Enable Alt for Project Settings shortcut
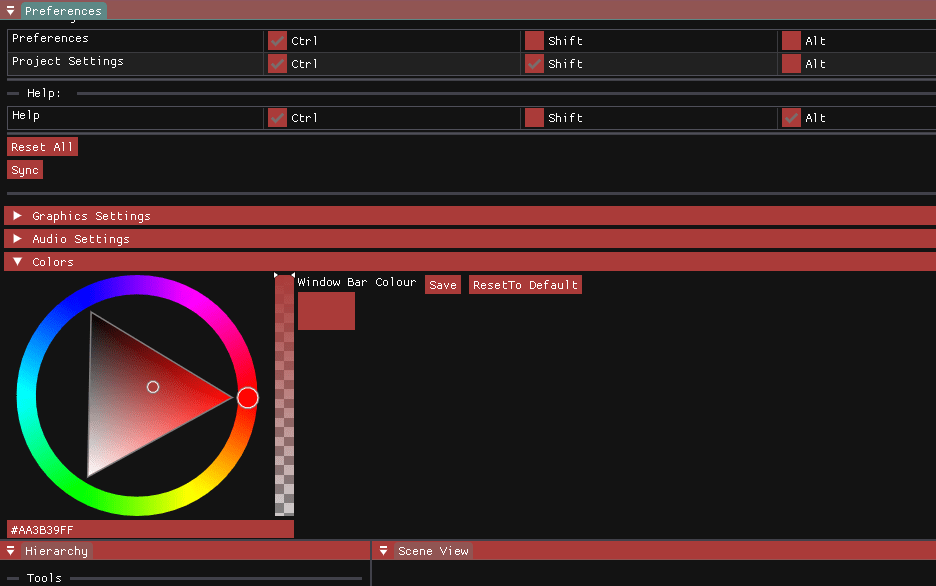This screenshot has height=586, width=936. 792,64
